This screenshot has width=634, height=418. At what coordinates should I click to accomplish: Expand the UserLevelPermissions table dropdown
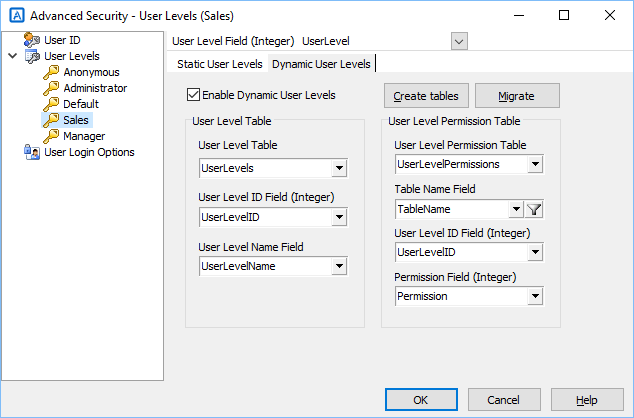535,165
